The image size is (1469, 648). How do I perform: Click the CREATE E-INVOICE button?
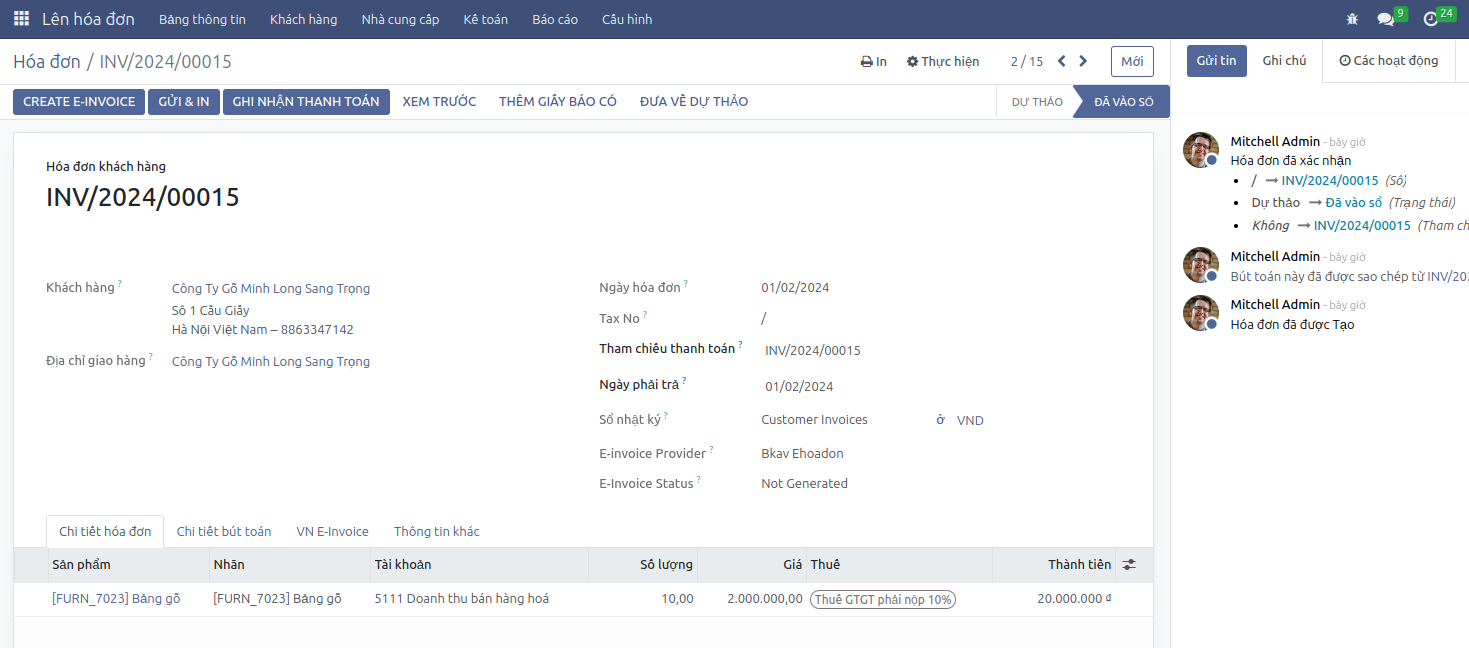point(79,101)
